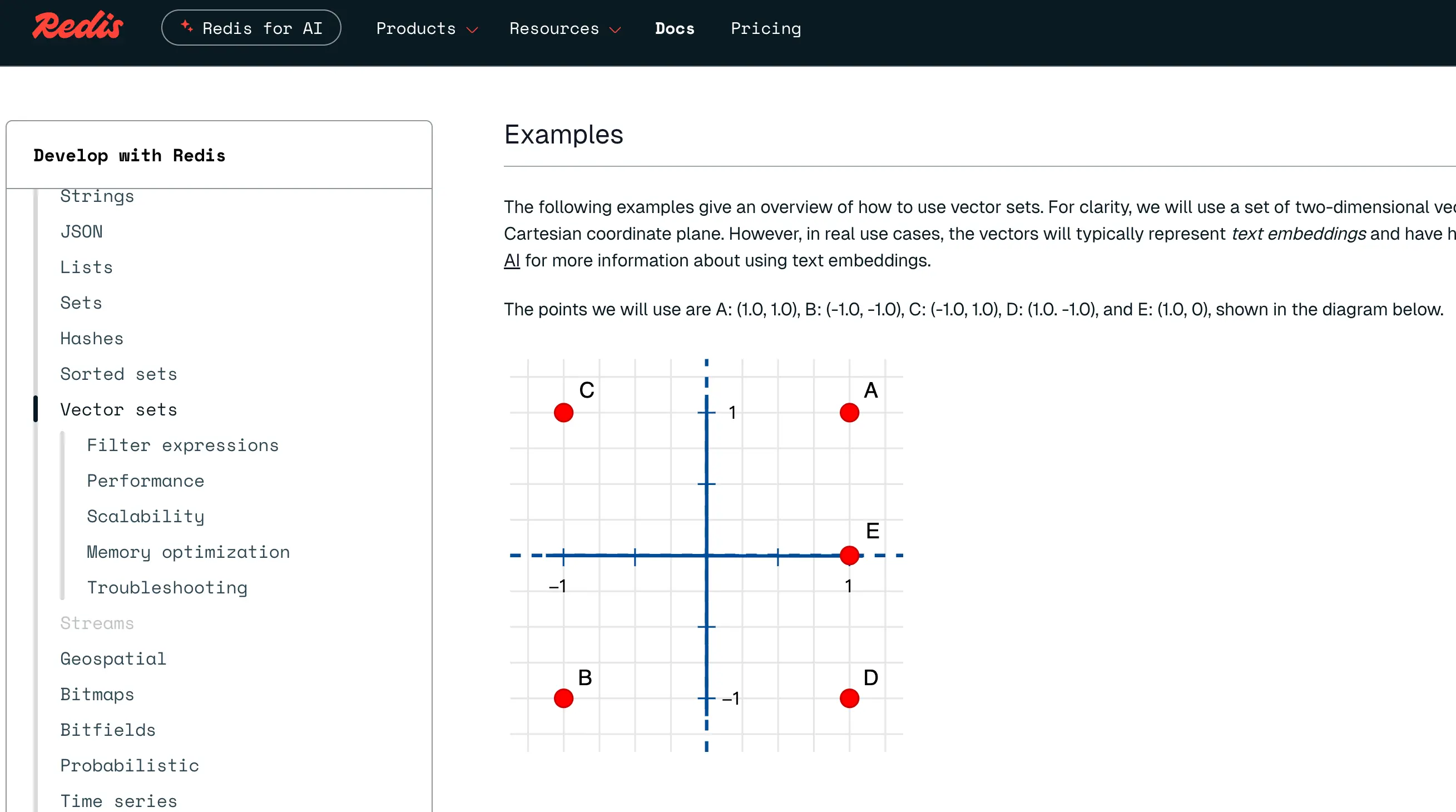Click the Redis for AI button
1456x812 pixels.
(251, 28)
